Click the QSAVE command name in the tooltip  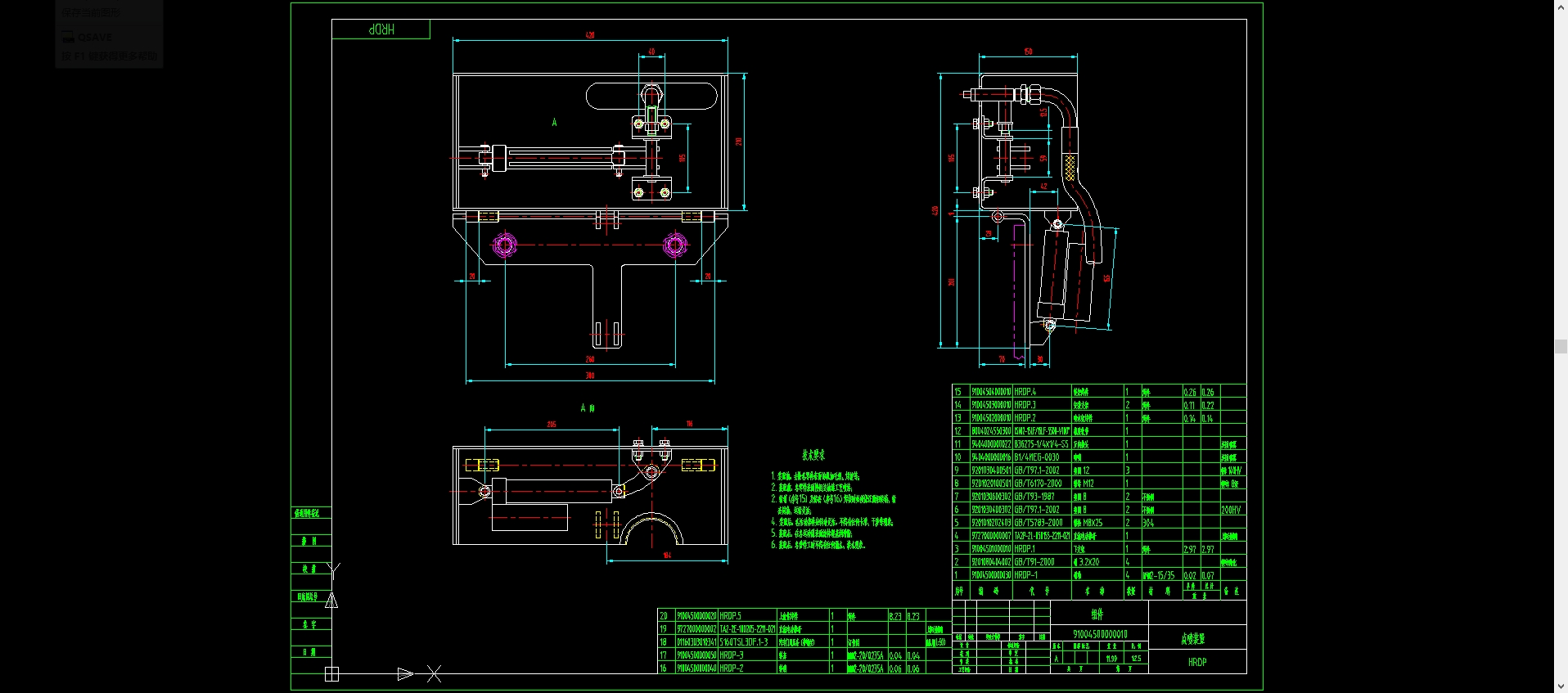95,37
